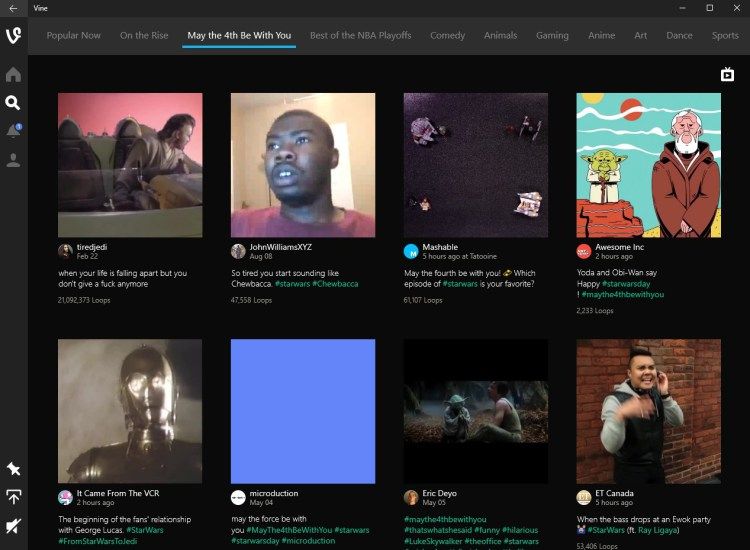Select the Comedy channel tab
This screenshot has height=550, width=750.
447,36
